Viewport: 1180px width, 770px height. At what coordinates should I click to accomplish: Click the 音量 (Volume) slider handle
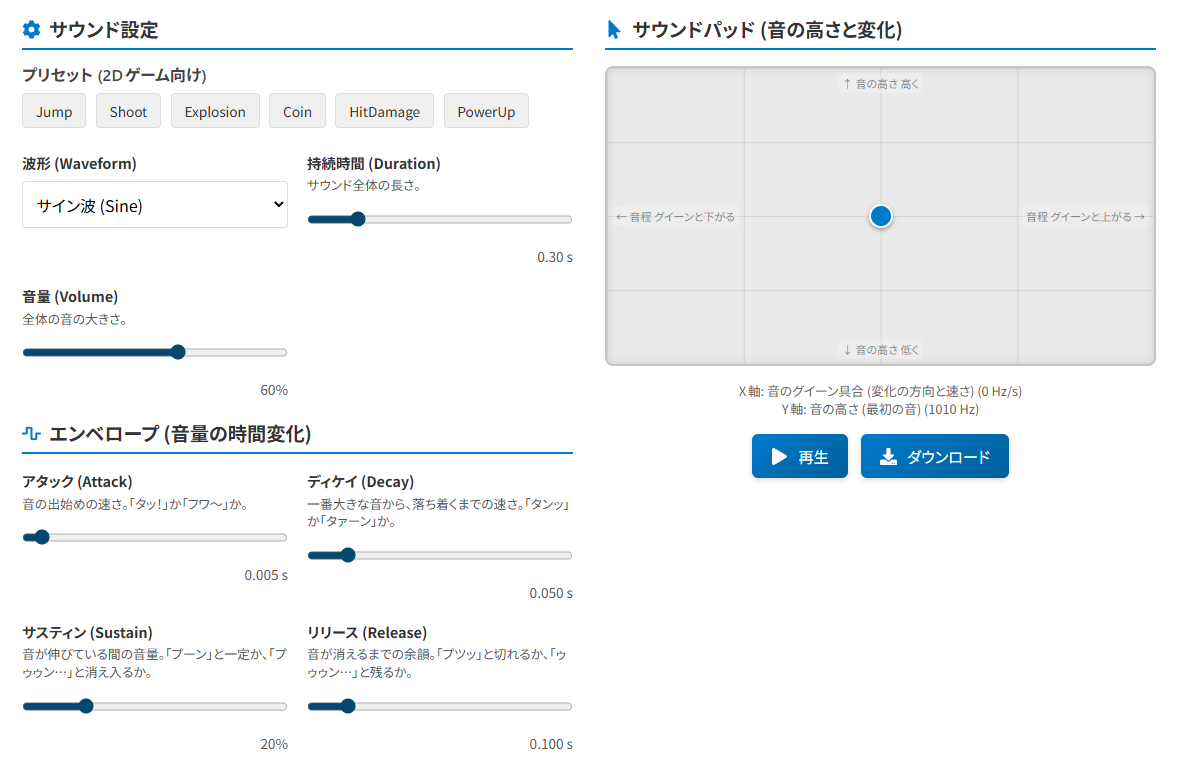[178, 352]
